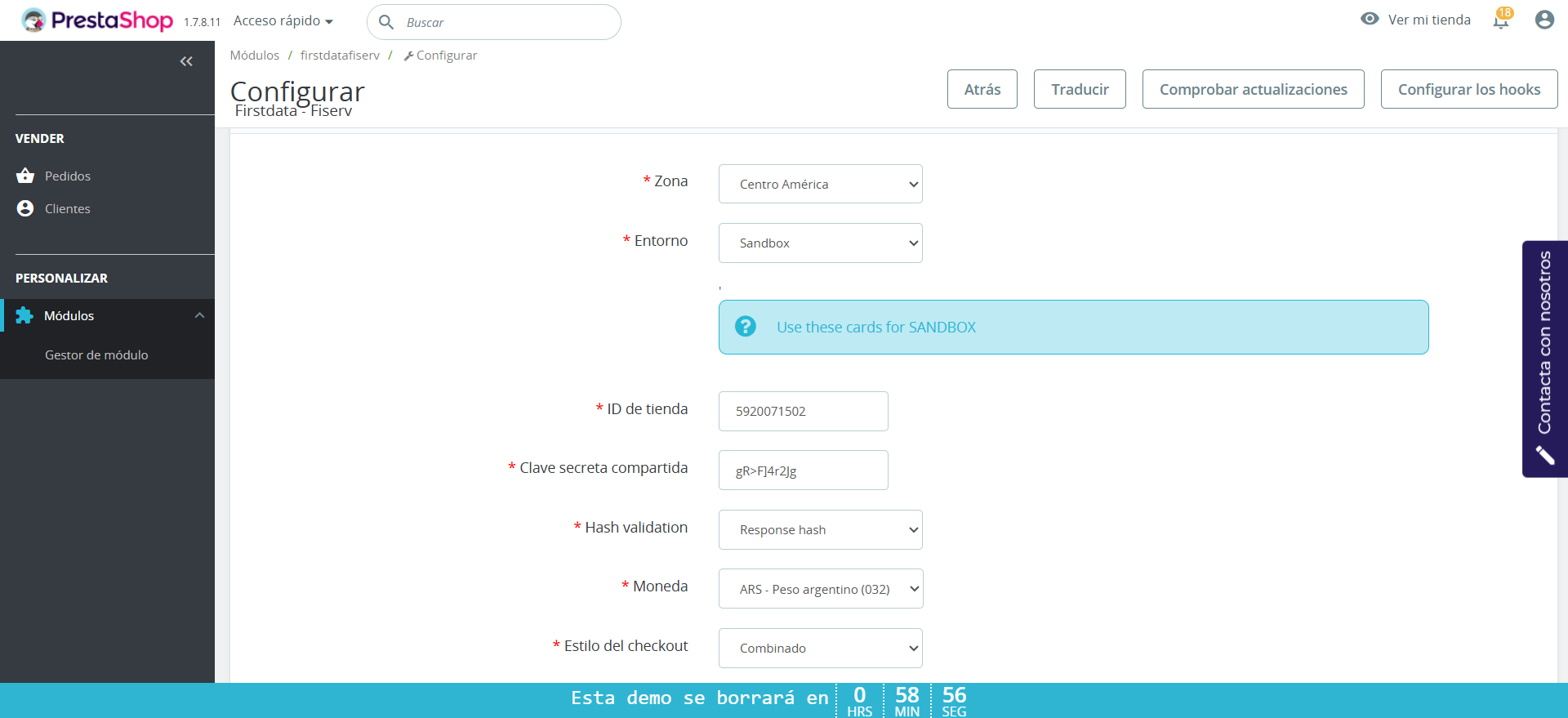Viewport: 1568px width, 718px height.
Task: Click the Firstdata - Fiserv subtitle
Action: pos(293,111)
